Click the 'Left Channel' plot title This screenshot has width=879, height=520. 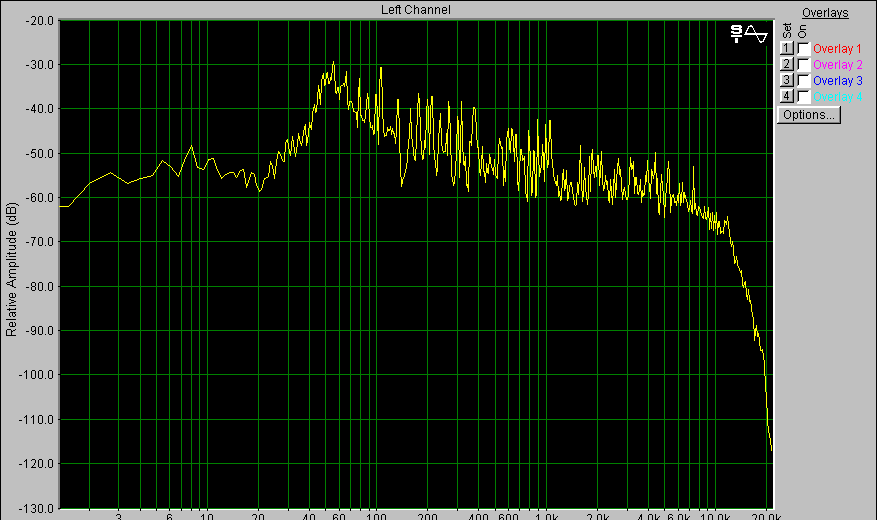pyautogui.click(x=415, y=10)
